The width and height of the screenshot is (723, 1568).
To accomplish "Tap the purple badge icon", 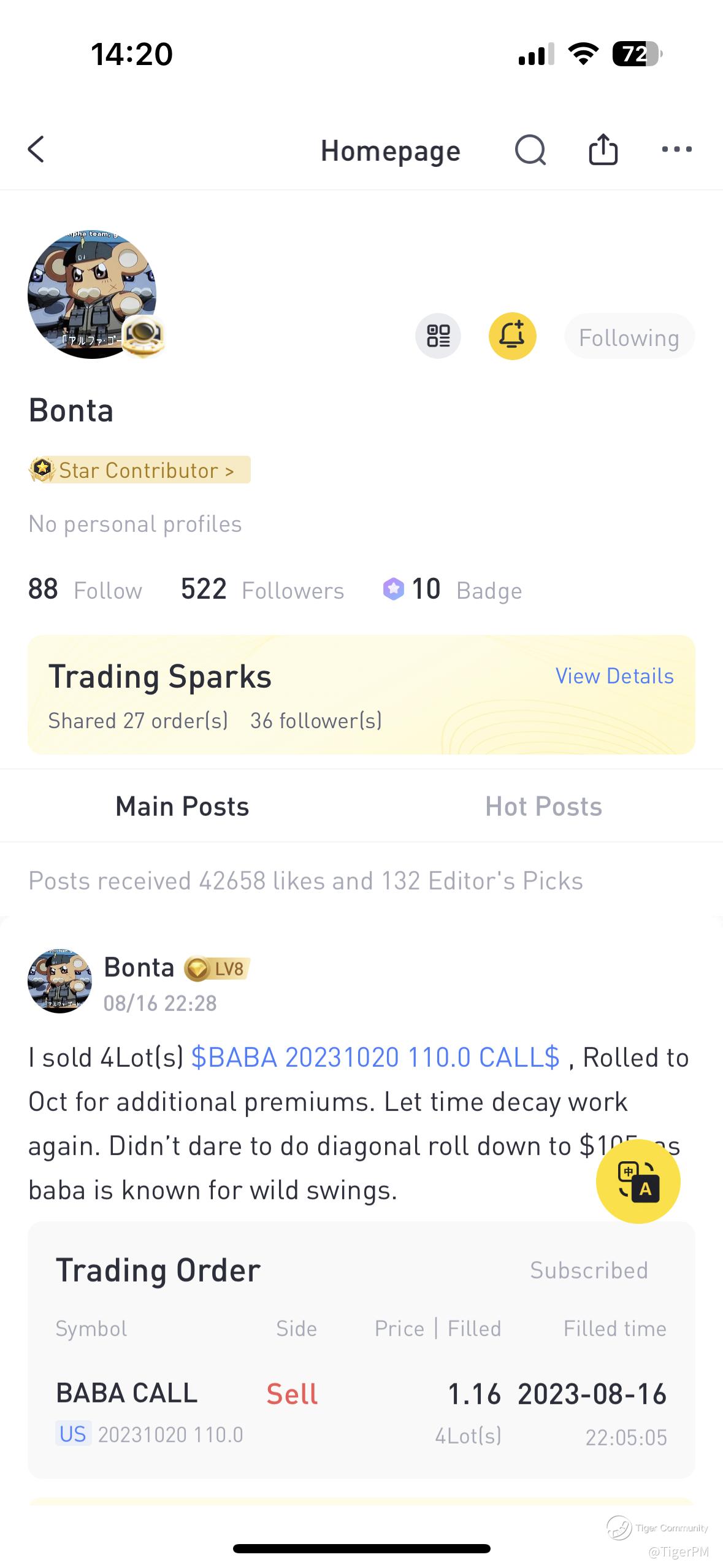I will [393, 589].
